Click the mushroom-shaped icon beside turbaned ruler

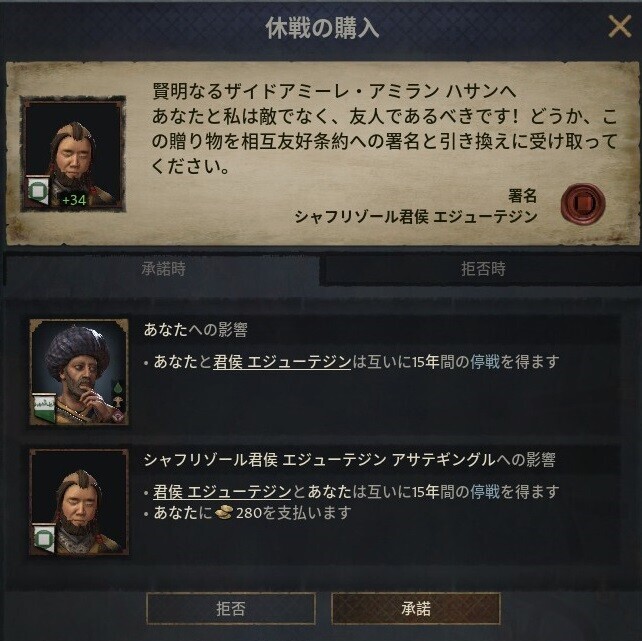(x=118, y=401)
